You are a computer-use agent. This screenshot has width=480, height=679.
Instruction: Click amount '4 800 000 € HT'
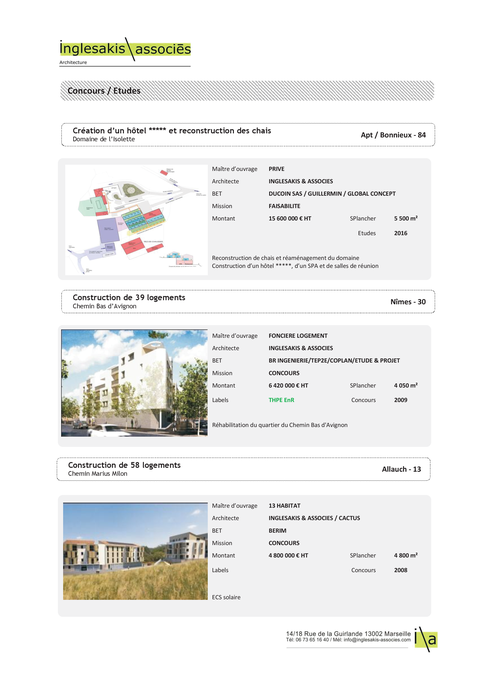tap(288, 556)
